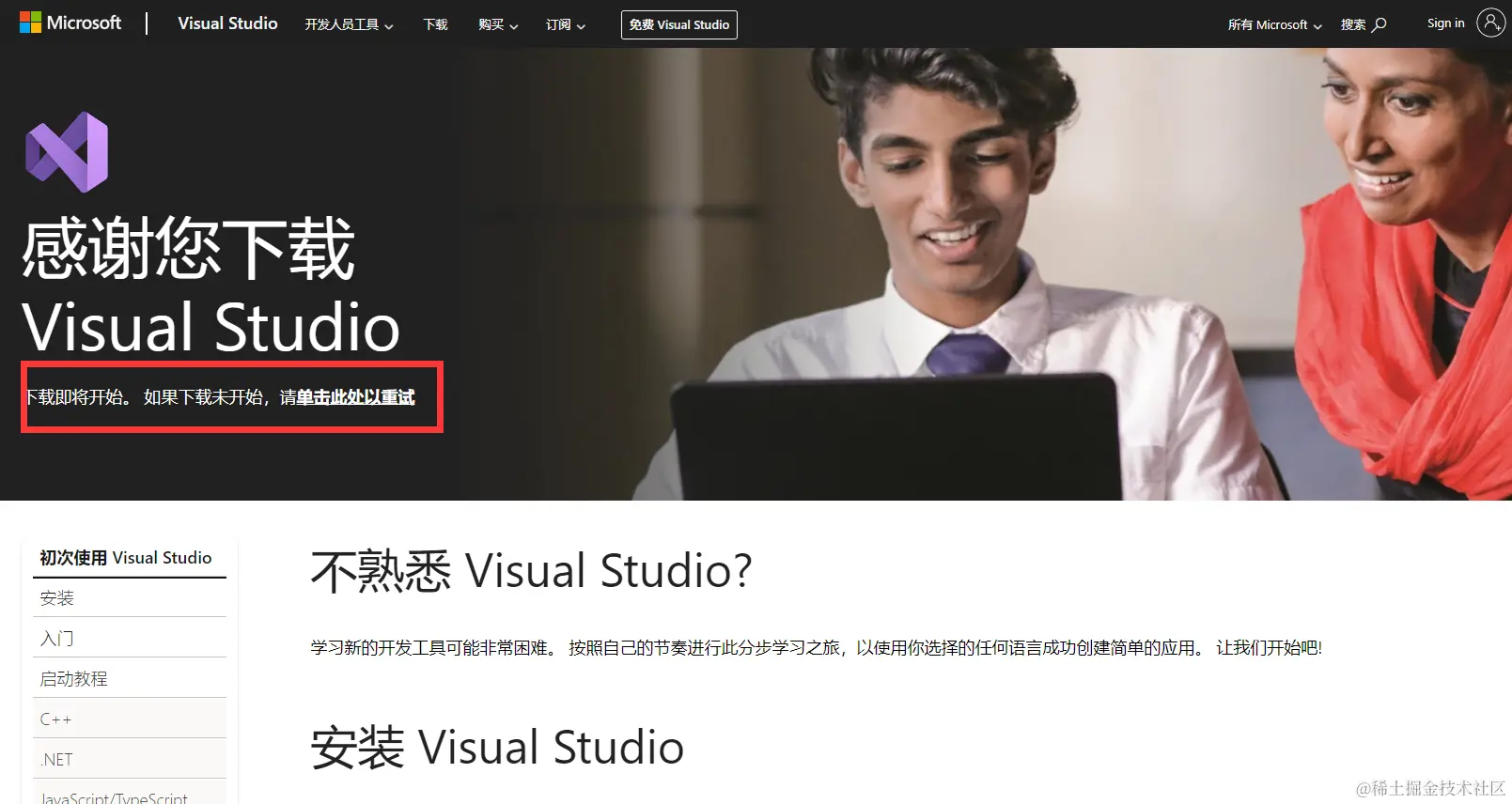
Task: Click the 搜索 label in header
Action: [x=1353, y=24]
